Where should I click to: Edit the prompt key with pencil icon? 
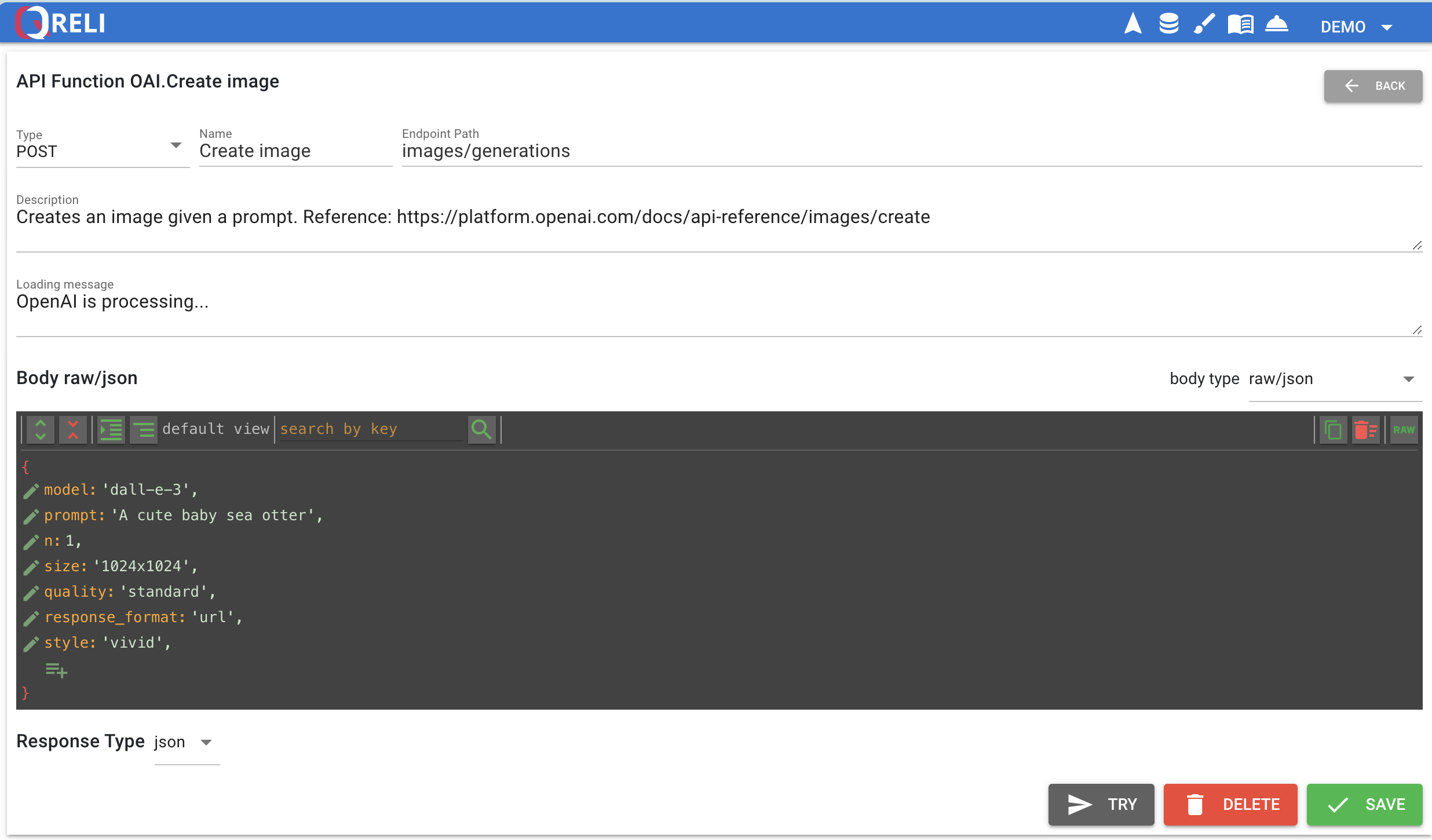pos(31,516)
